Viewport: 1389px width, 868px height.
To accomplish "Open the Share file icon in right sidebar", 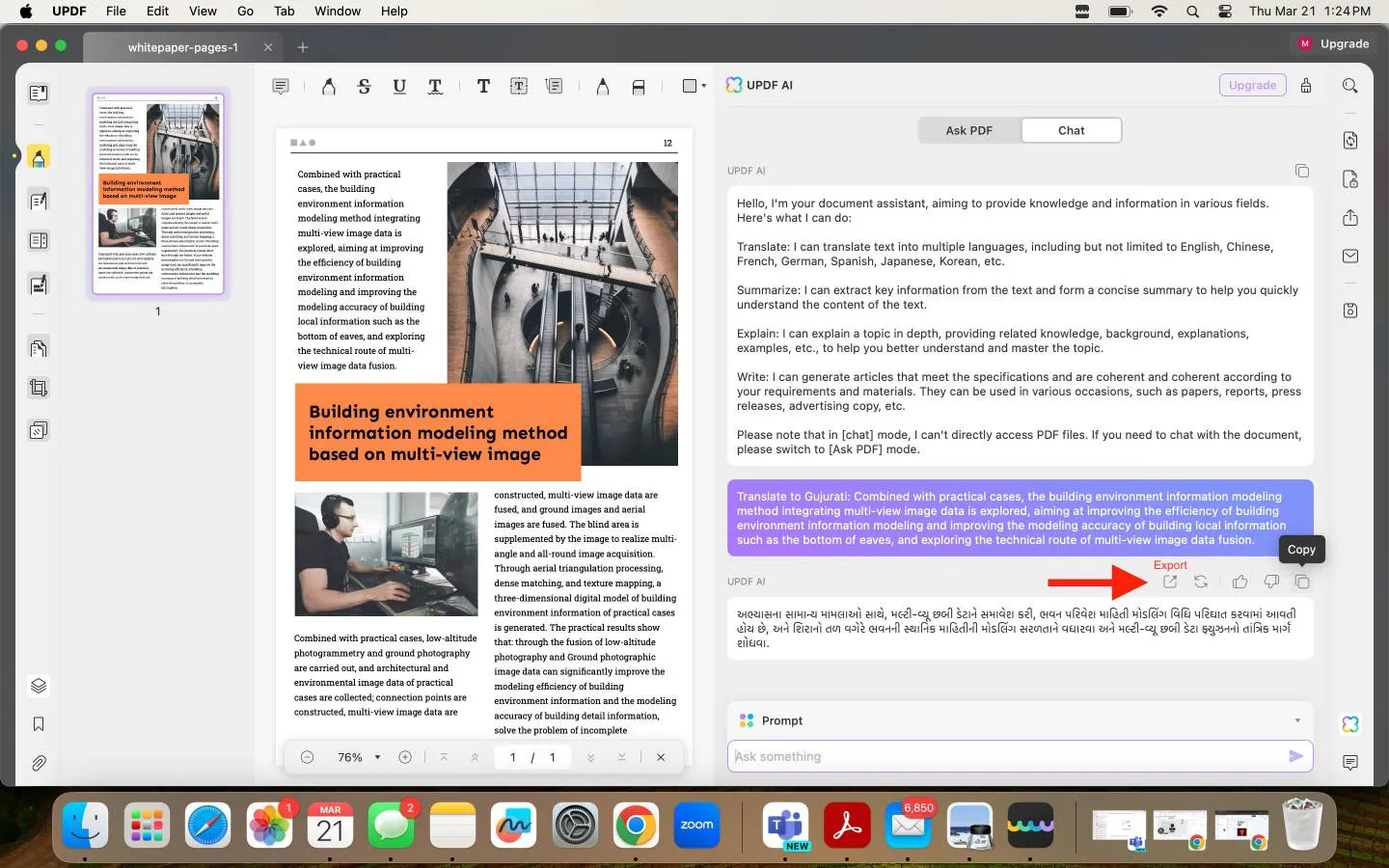I will [x=1350, y=217].
